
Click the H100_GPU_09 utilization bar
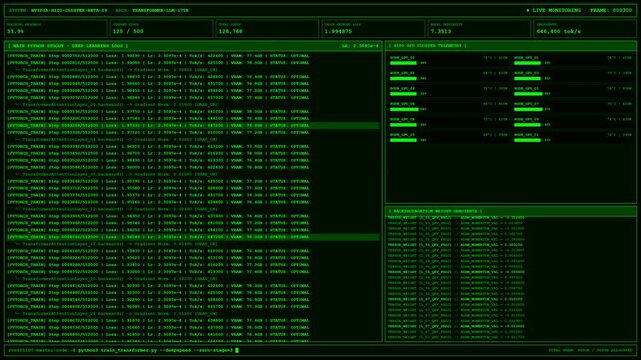click(x=527, y=125)
